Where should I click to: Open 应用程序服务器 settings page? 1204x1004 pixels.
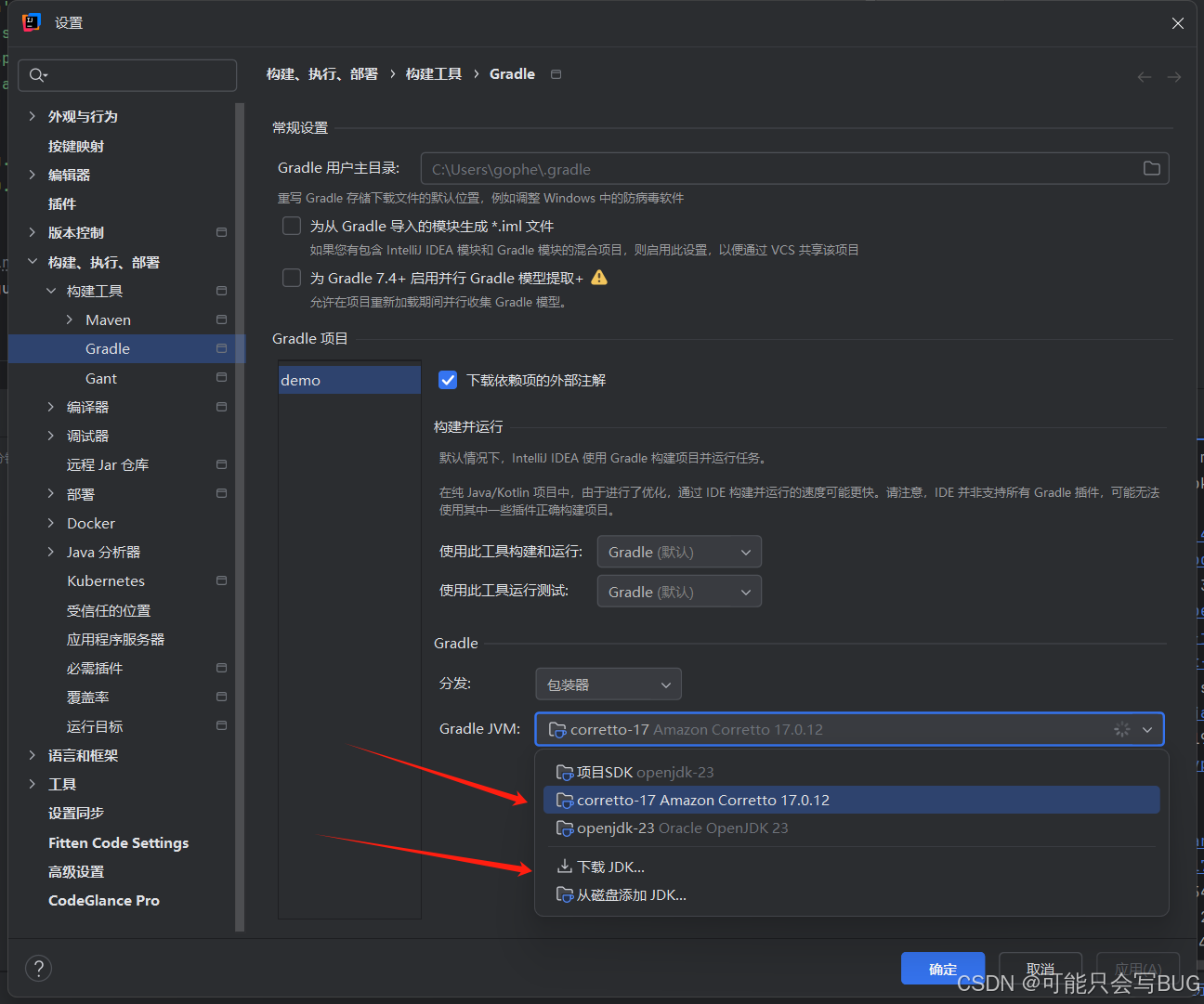click(116, 639)
